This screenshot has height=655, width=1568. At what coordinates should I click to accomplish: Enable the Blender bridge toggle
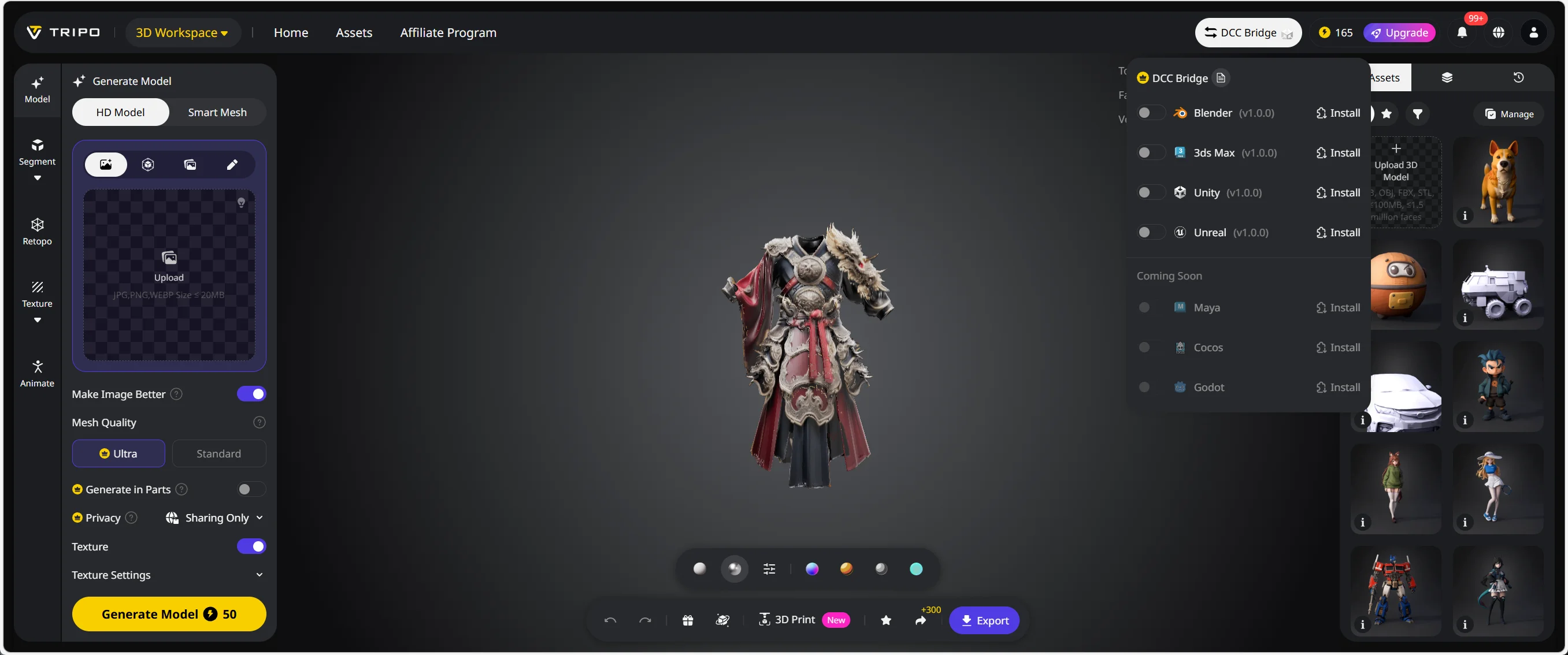tap(1151, 113)
